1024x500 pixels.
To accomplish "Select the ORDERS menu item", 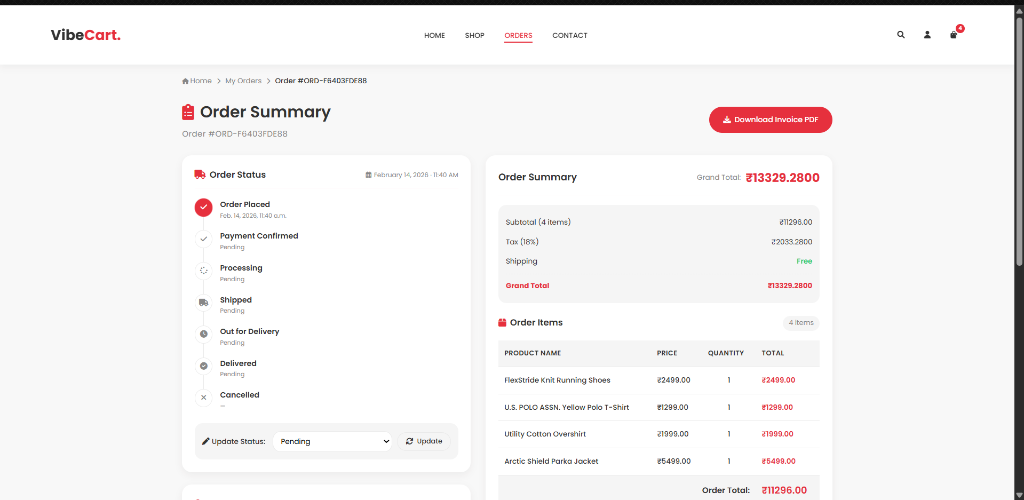I will coord(518,35).
